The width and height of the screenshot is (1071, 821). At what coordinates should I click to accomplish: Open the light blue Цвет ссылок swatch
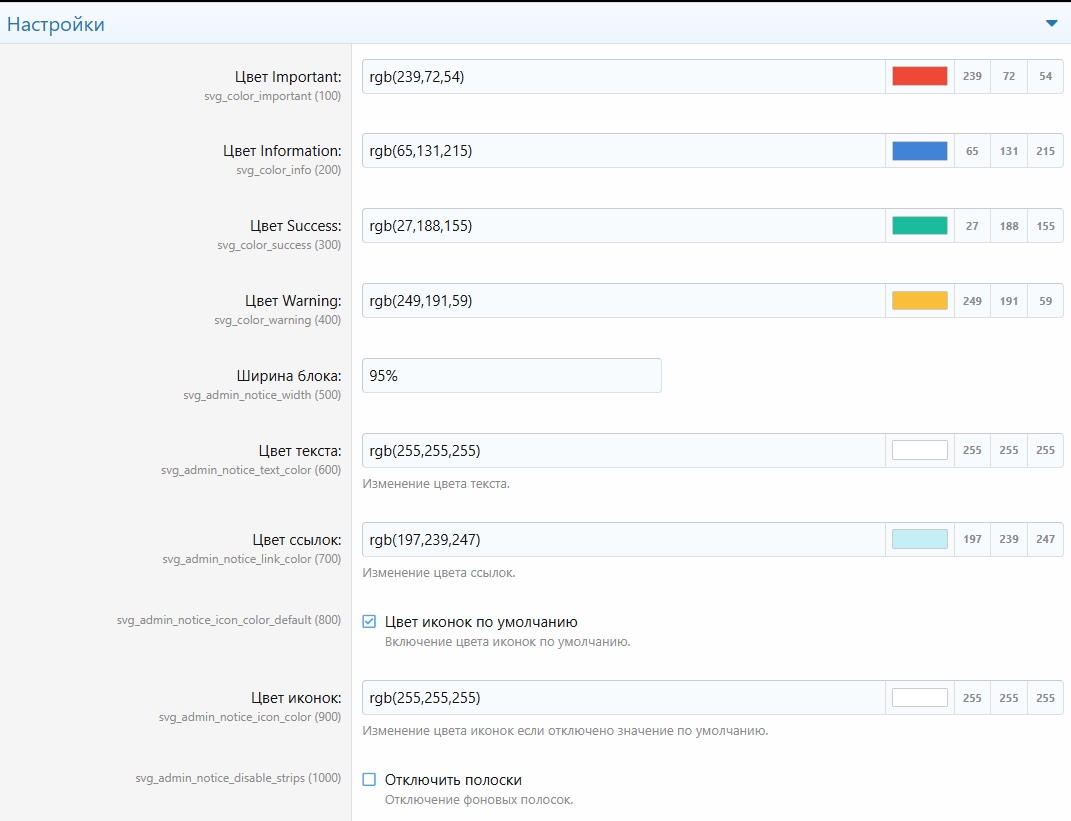coord(919,539)
